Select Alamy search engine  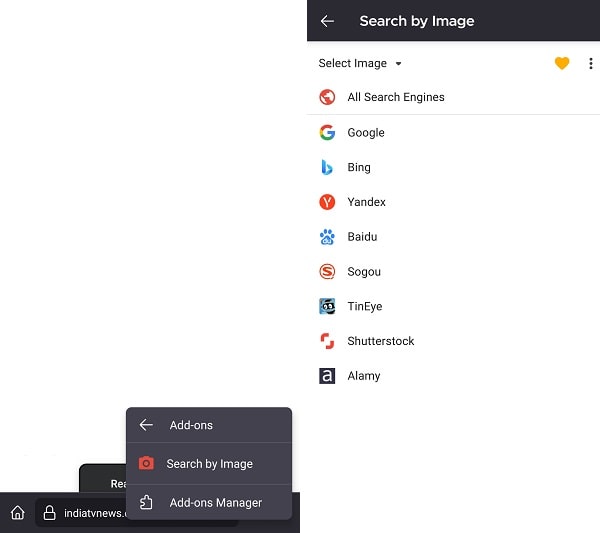[453, 376]
